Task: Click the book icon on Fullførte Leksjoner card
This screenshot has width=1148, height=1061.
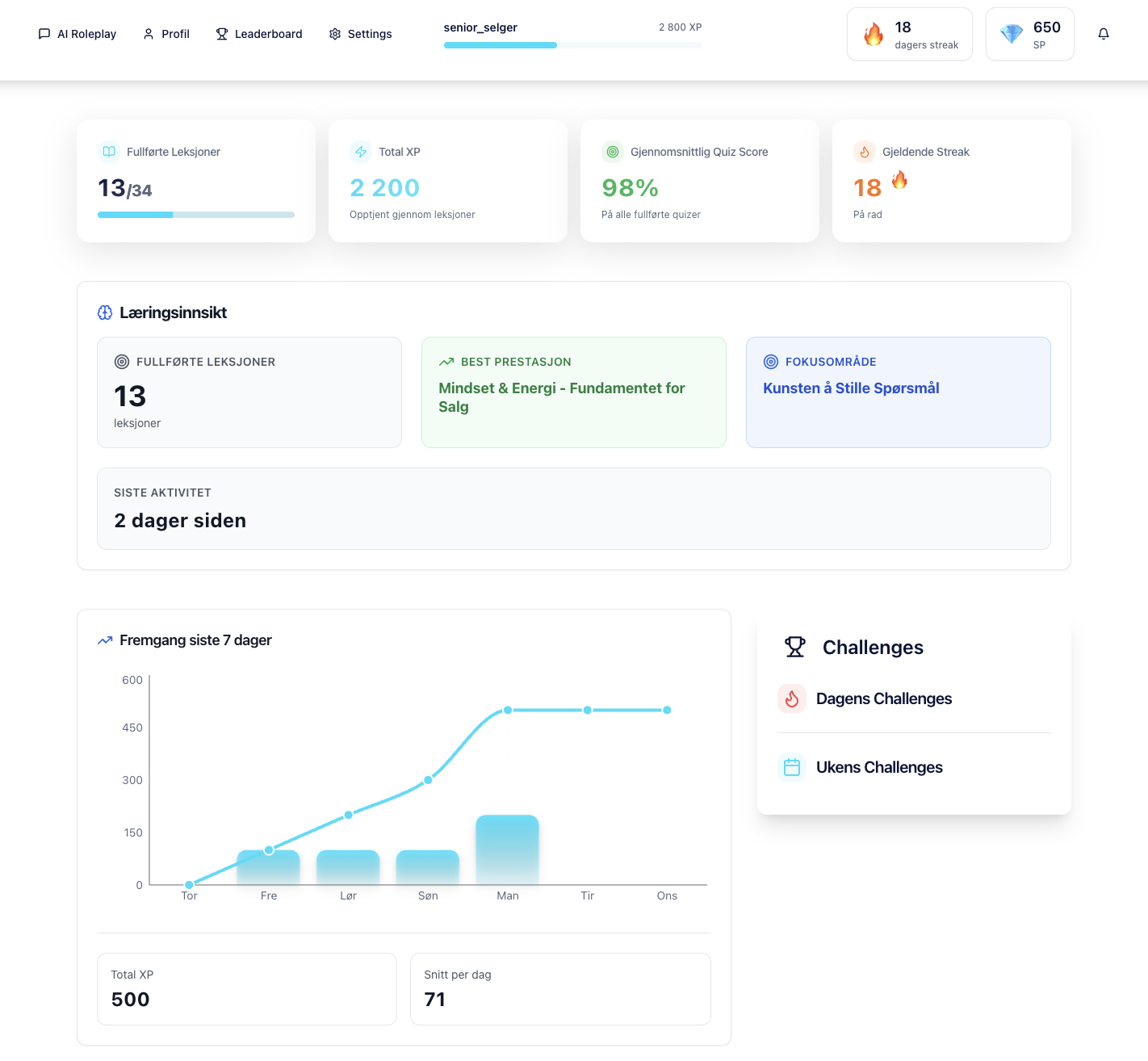Action: [x=109, y=152]
